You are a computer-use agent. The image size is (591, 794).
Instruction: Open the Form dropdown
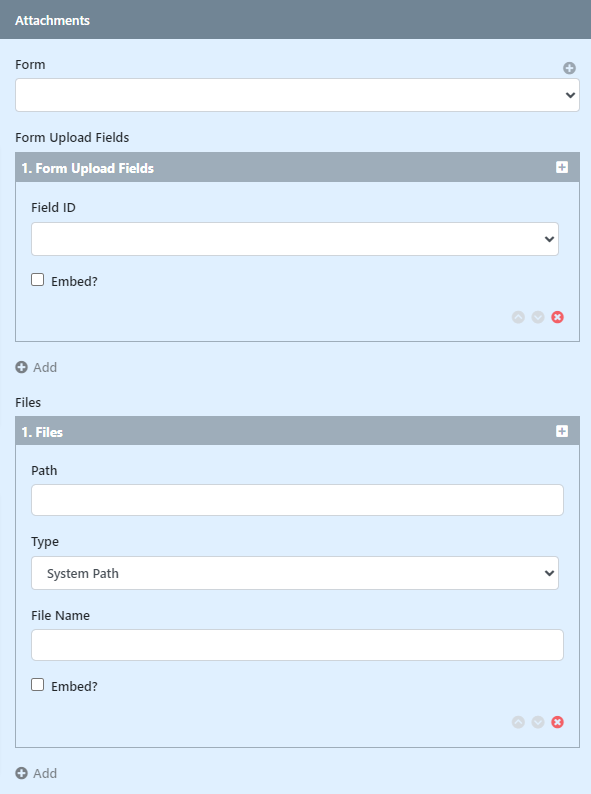tap(297, 95)
